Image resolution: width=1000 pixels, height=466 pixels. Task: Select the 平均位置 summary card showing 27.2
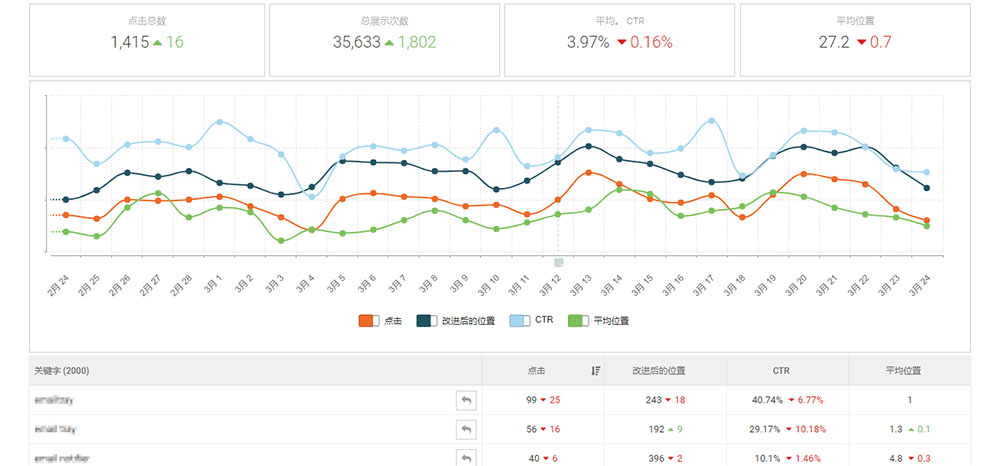pos(855,39)
